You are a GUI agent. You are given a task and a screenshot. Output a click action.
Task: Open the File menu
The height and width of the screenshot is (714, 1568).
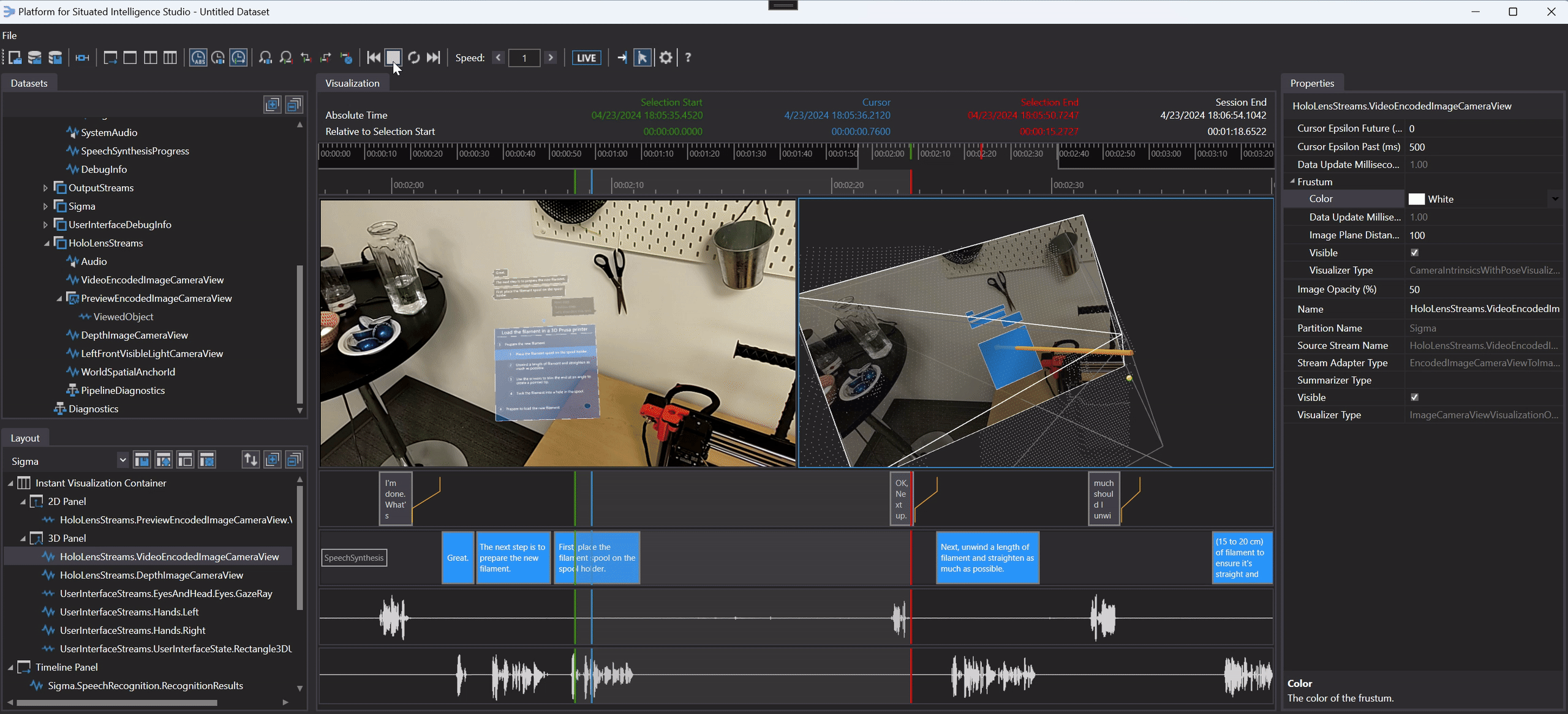click(x=9, y=35)
